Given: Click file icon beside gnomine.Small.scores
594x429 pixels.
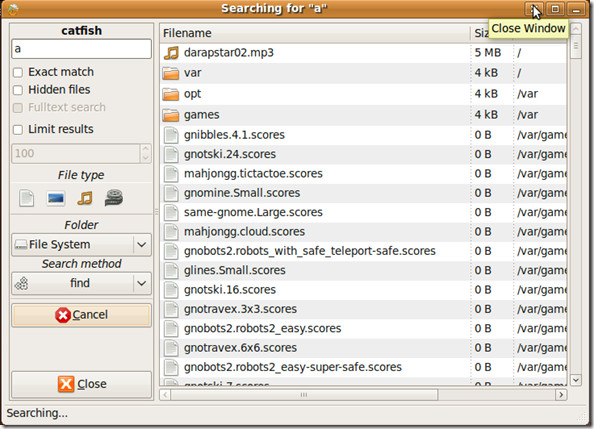Looking at the screenshot, I should pos(171,193).
